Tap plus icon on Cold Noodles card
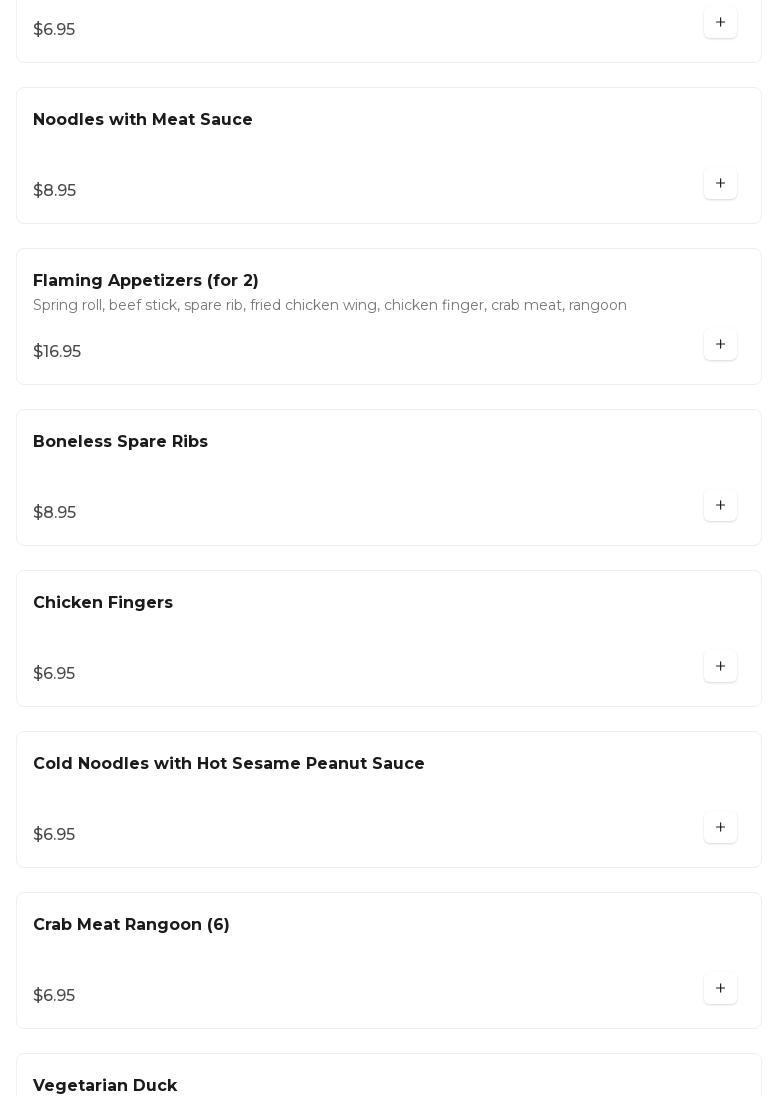The image size is (778, 1096). point(720,828)
